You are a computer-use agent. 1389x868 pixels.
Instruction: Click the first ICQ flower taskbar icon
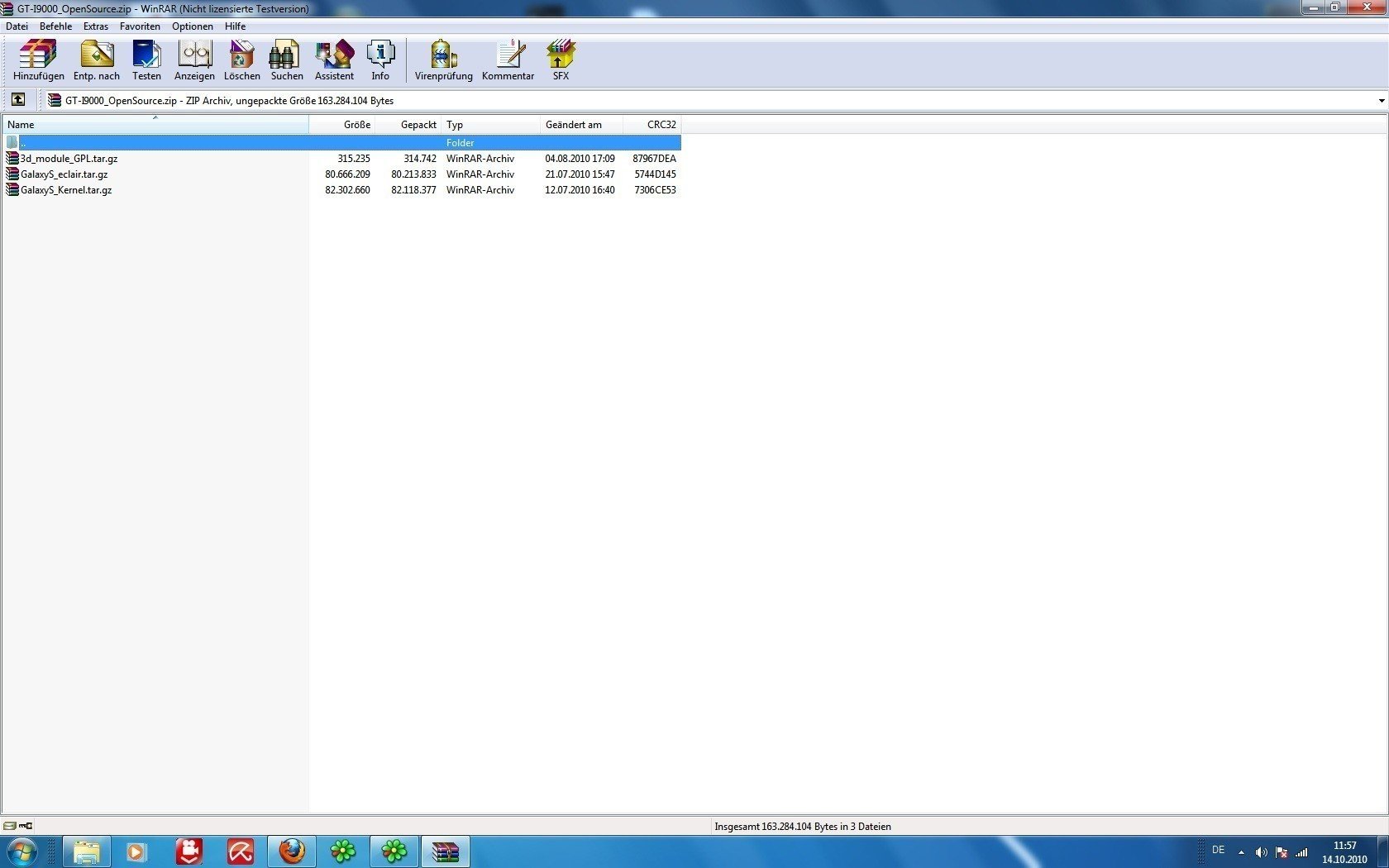tap(343, 851)
